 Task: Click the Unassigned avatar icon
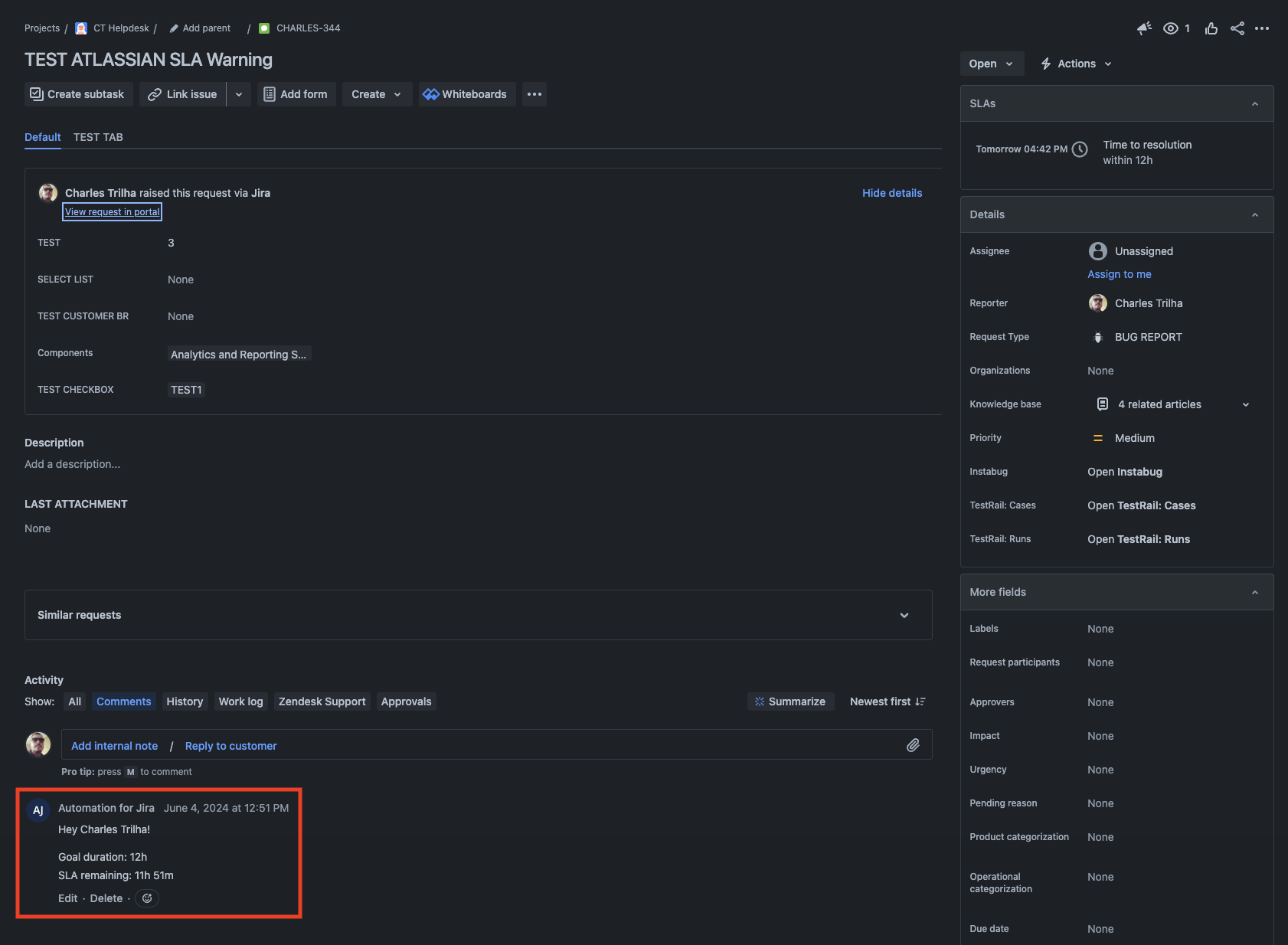click(x=1098, y=251)
